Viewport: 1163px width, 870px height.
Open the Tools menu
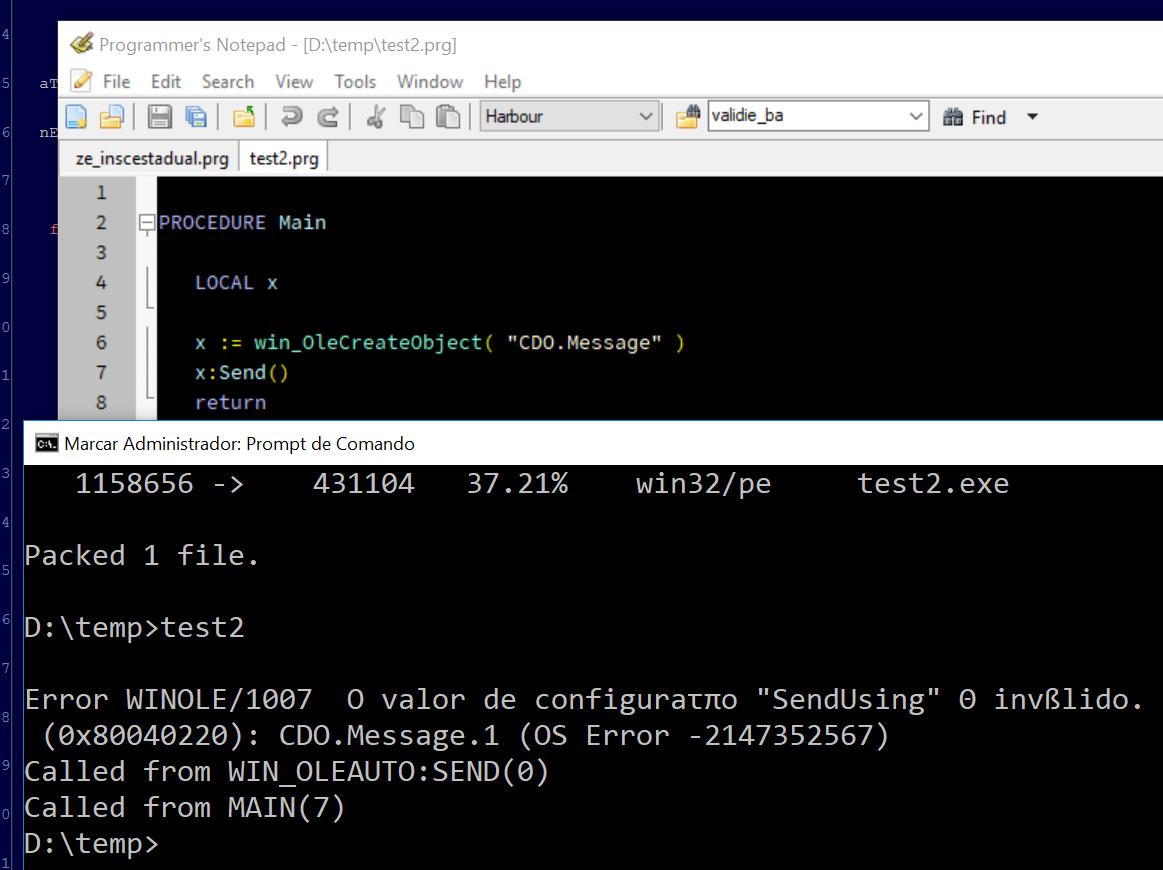(355, 82)
